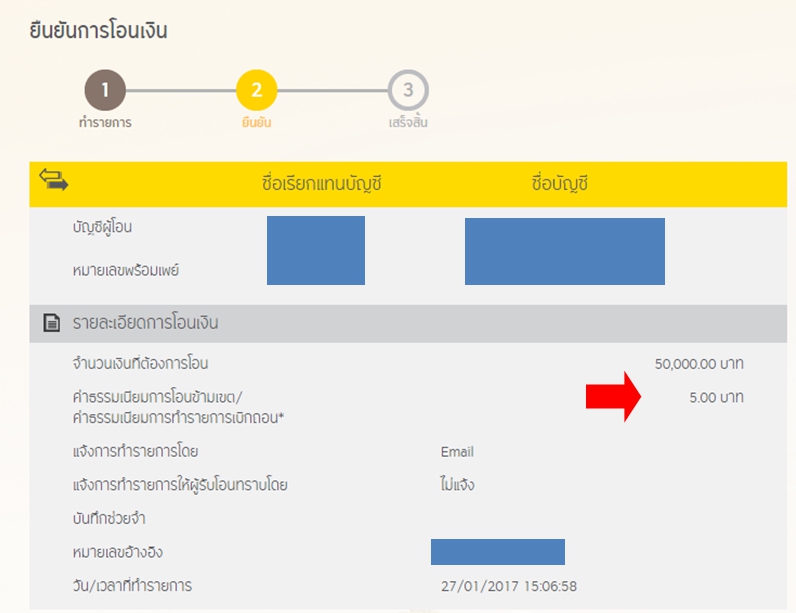This screenshot has height=613, width=796.
Task: Click column header ชื่อเรียกแทนบัญชี
Action: pyautogui.click(x=321, y=184)
